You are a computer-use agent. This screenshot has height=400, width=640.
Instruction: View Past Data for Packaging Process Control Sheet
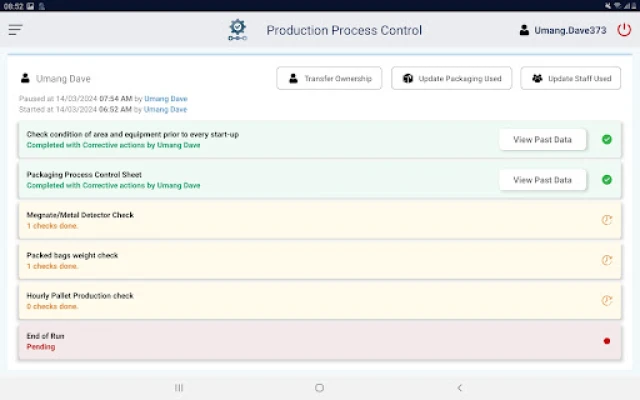[x=542, y=180]
